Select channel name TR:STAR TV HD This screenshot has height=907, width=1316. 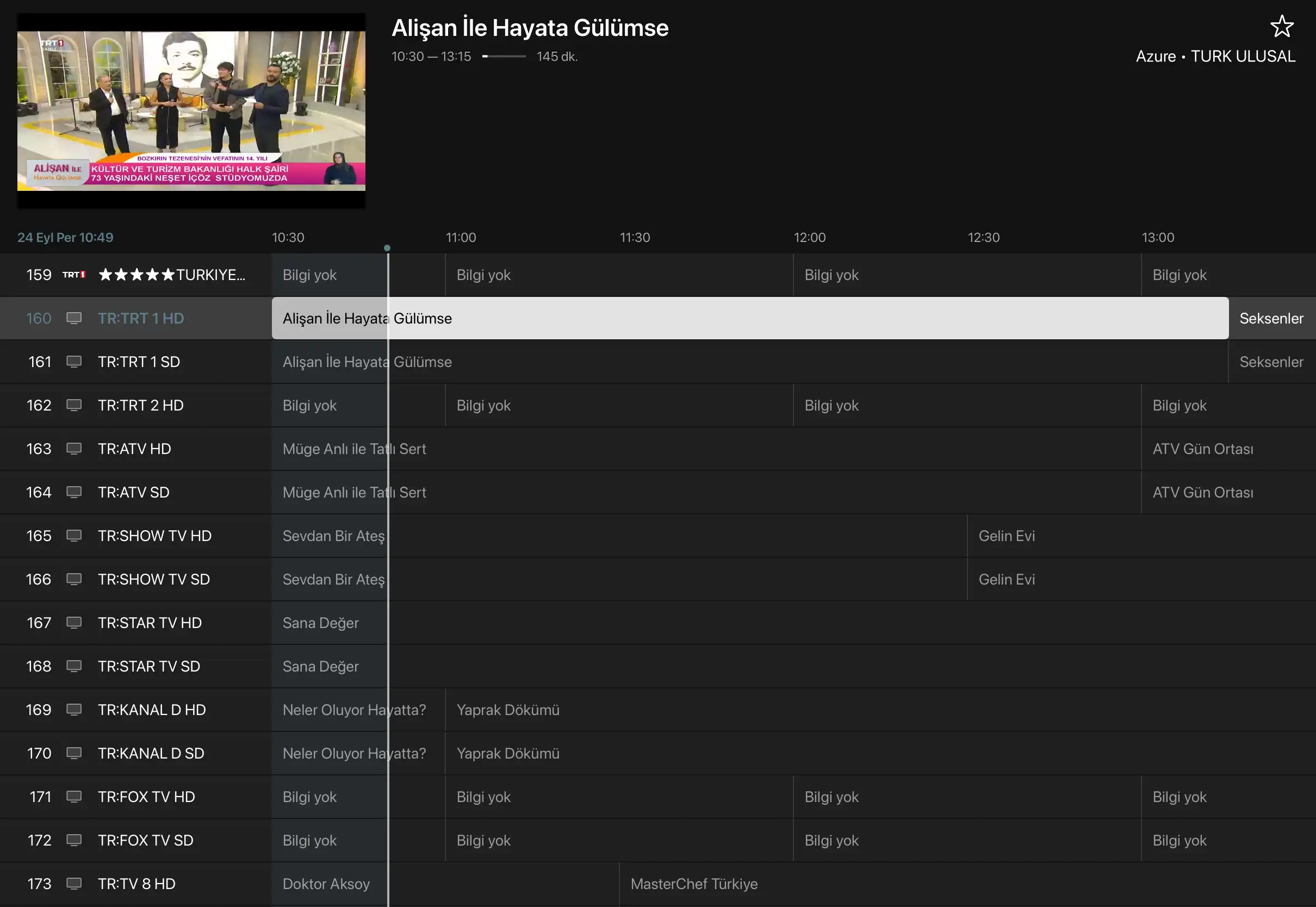(x=150, y=623)
